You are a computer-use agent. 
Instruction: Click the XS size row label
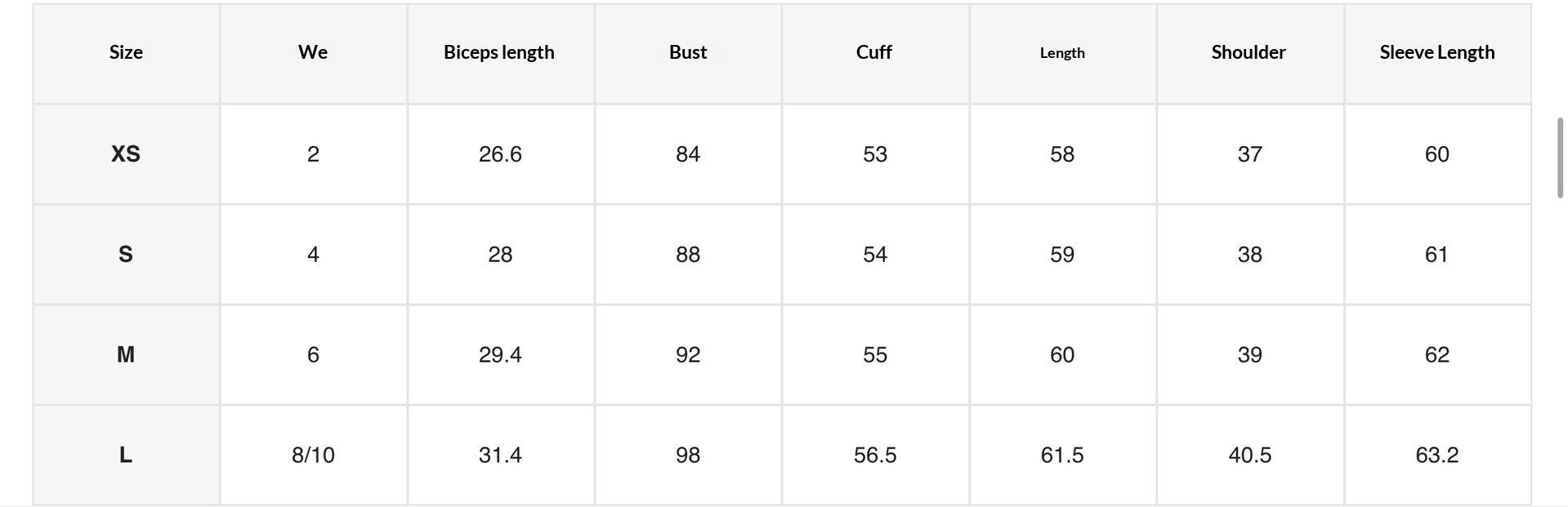[x=126, y=154]
